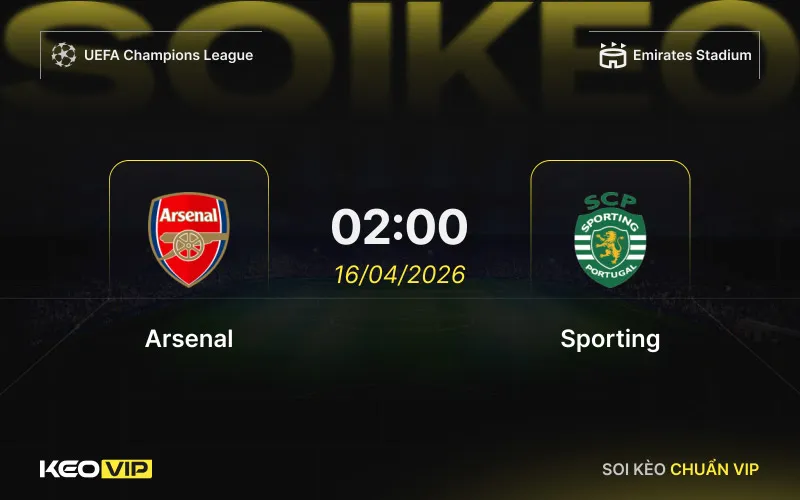Select the Sporting CP club crest

tap(610, 240)
